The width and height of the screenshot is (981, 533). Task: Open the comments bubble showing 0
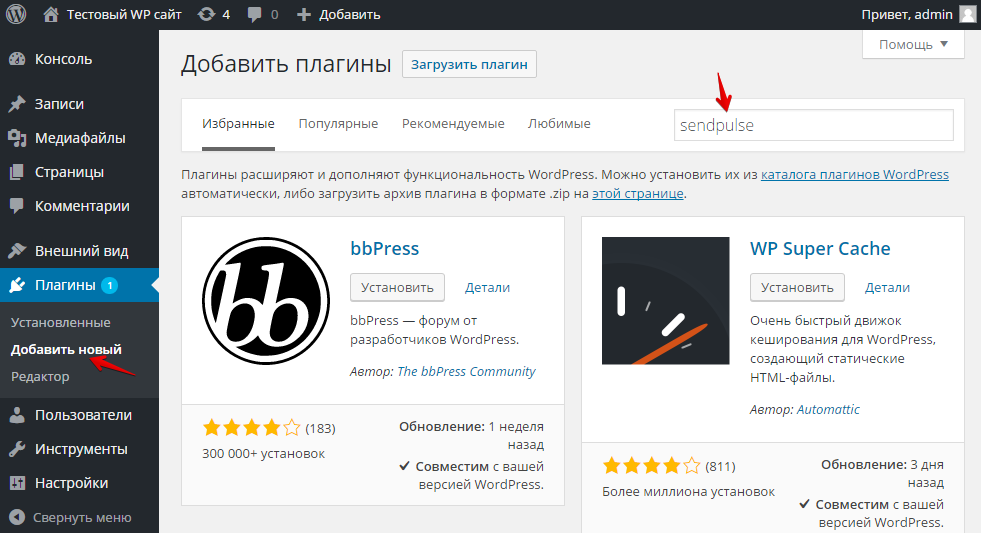pyautogui.click(x=254, y=14)
